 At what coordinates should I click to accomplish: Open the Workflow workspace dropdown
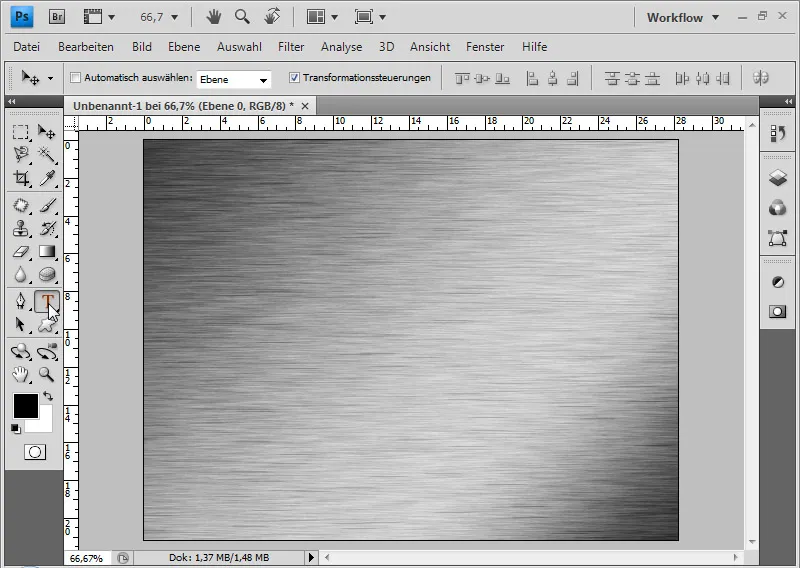point(683,17)
